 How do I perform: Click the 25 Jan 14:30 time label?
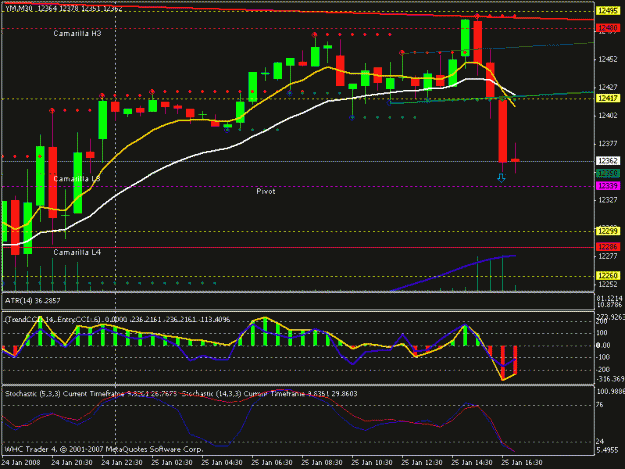pos(472,463)
